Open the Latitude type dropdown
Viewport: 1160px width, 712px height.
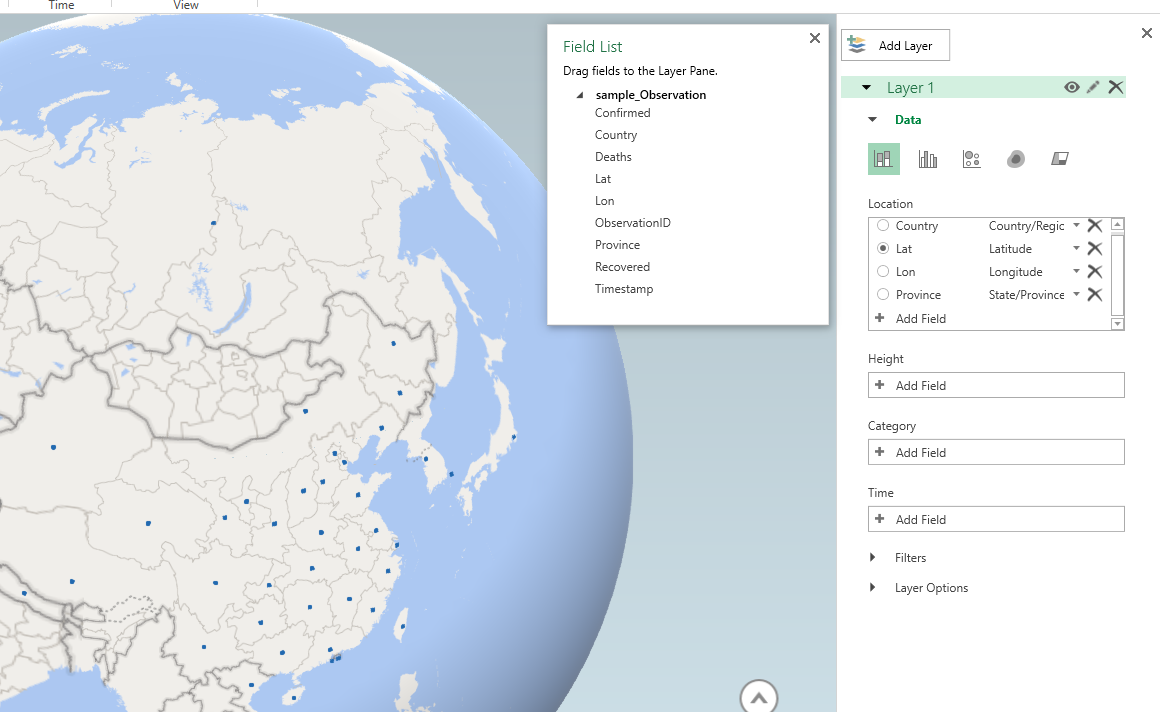[x=1076, y=249]
